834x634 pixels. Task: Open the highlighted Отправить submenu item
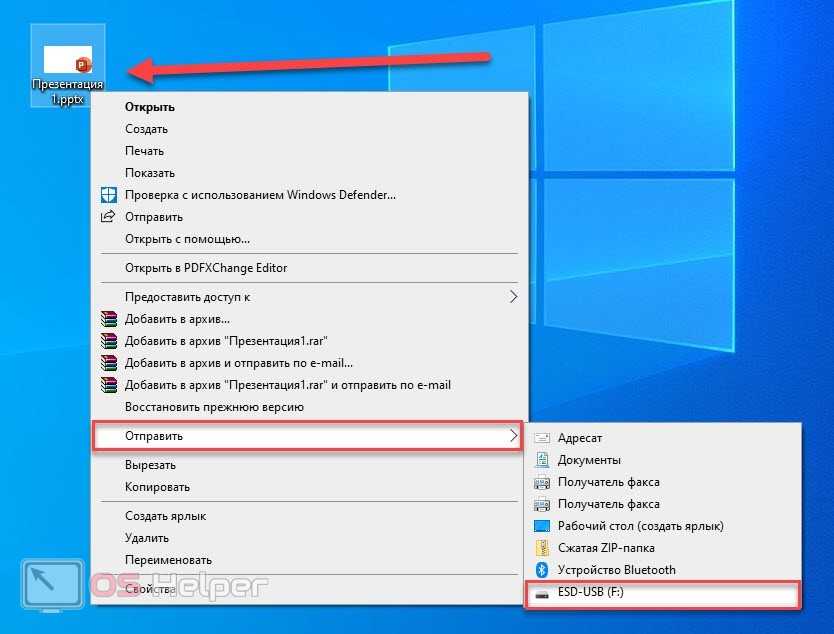tap(307, 436)
